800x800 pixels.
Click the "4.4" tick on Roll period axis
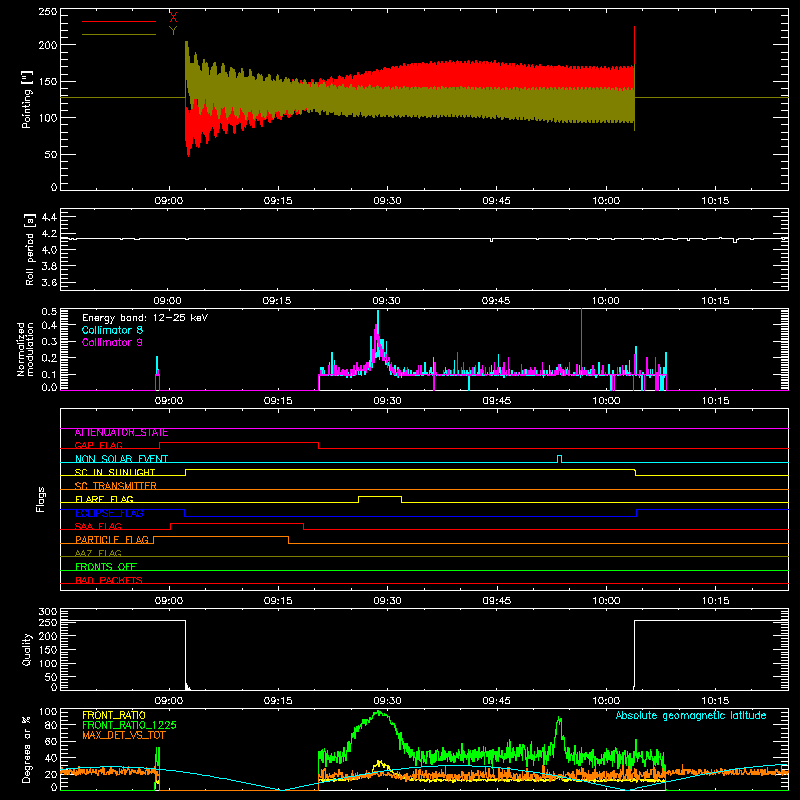[x=49, y=217]
